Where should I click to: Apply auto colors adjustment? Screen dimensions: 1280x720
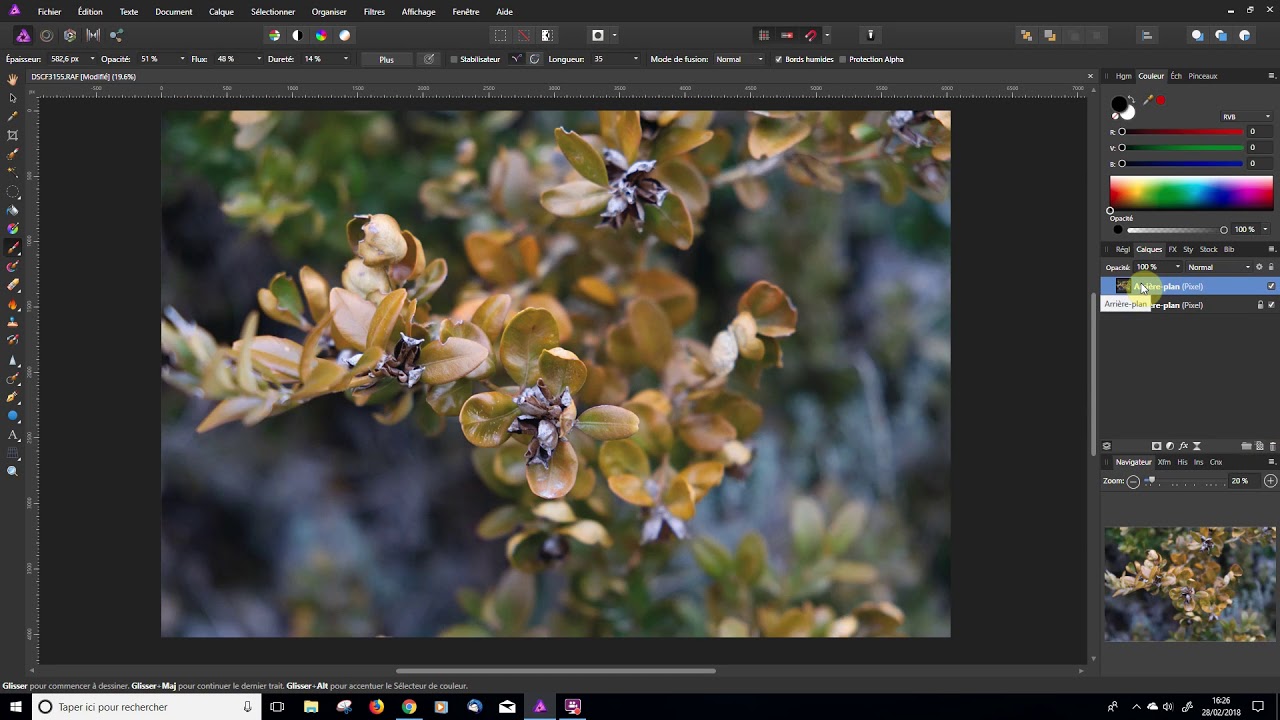point(321,35)
